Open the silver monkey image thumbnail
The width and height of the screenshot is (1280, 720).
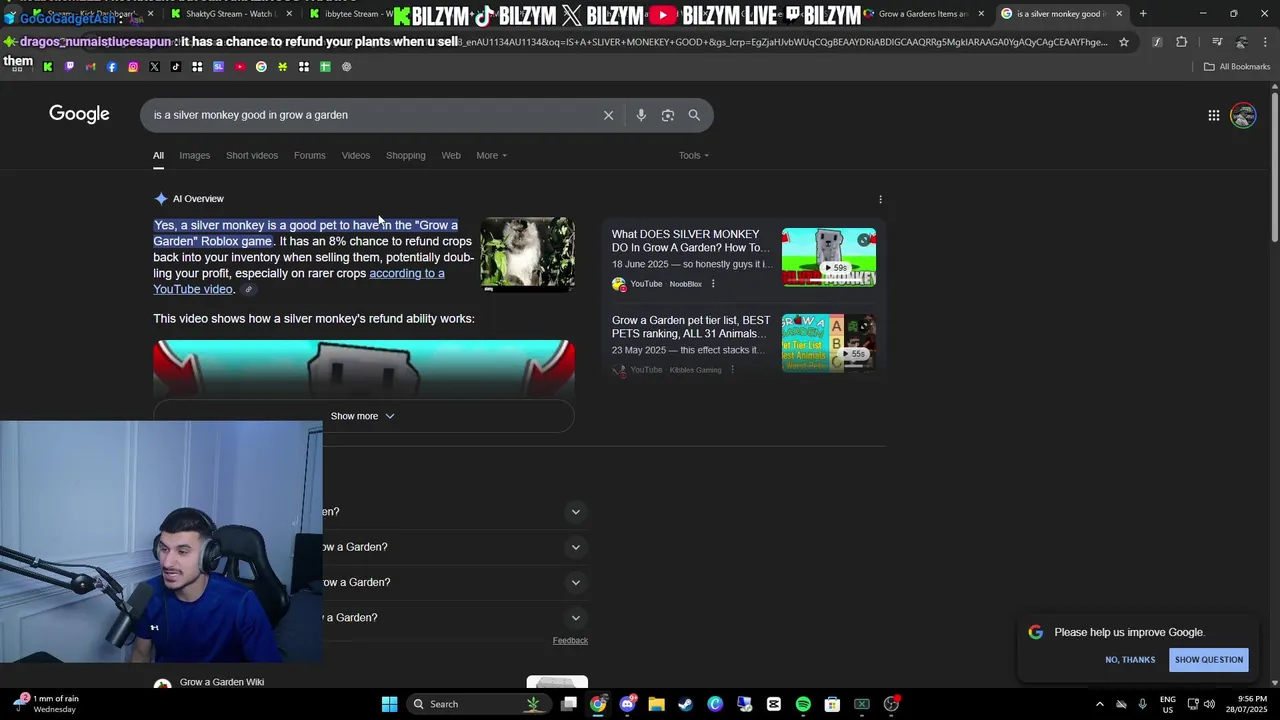(527, 253)
